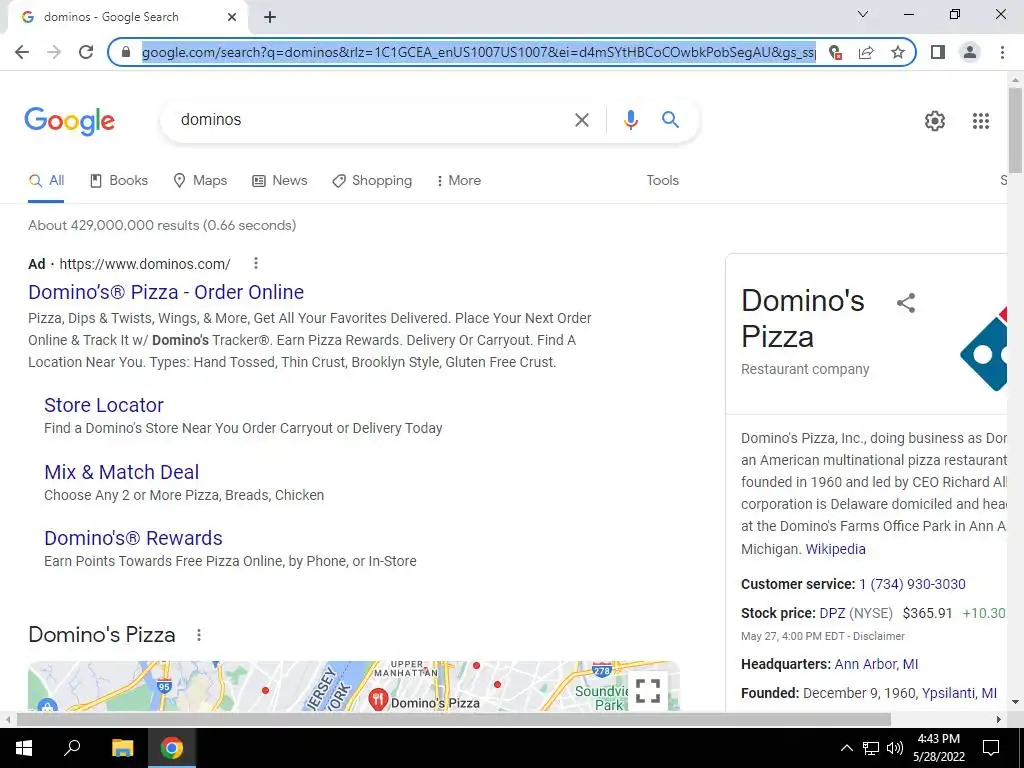This screenshot has height=768, width=1024.
Task: Expand the More search categories
Action: (458, 181)
